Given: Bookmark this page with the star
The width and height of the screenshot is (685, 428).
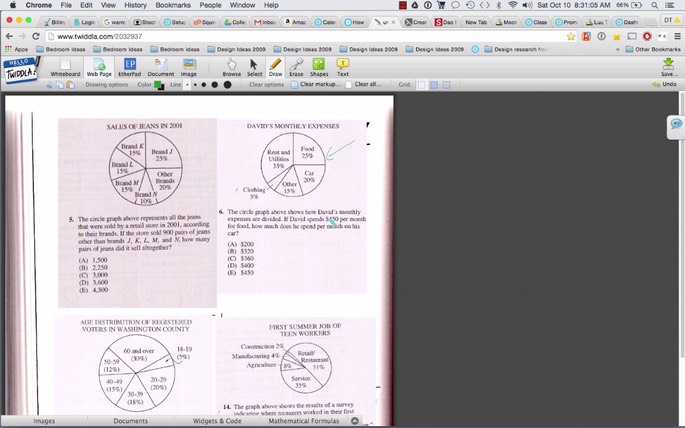Looking at the screenshot, I should 571,37.
